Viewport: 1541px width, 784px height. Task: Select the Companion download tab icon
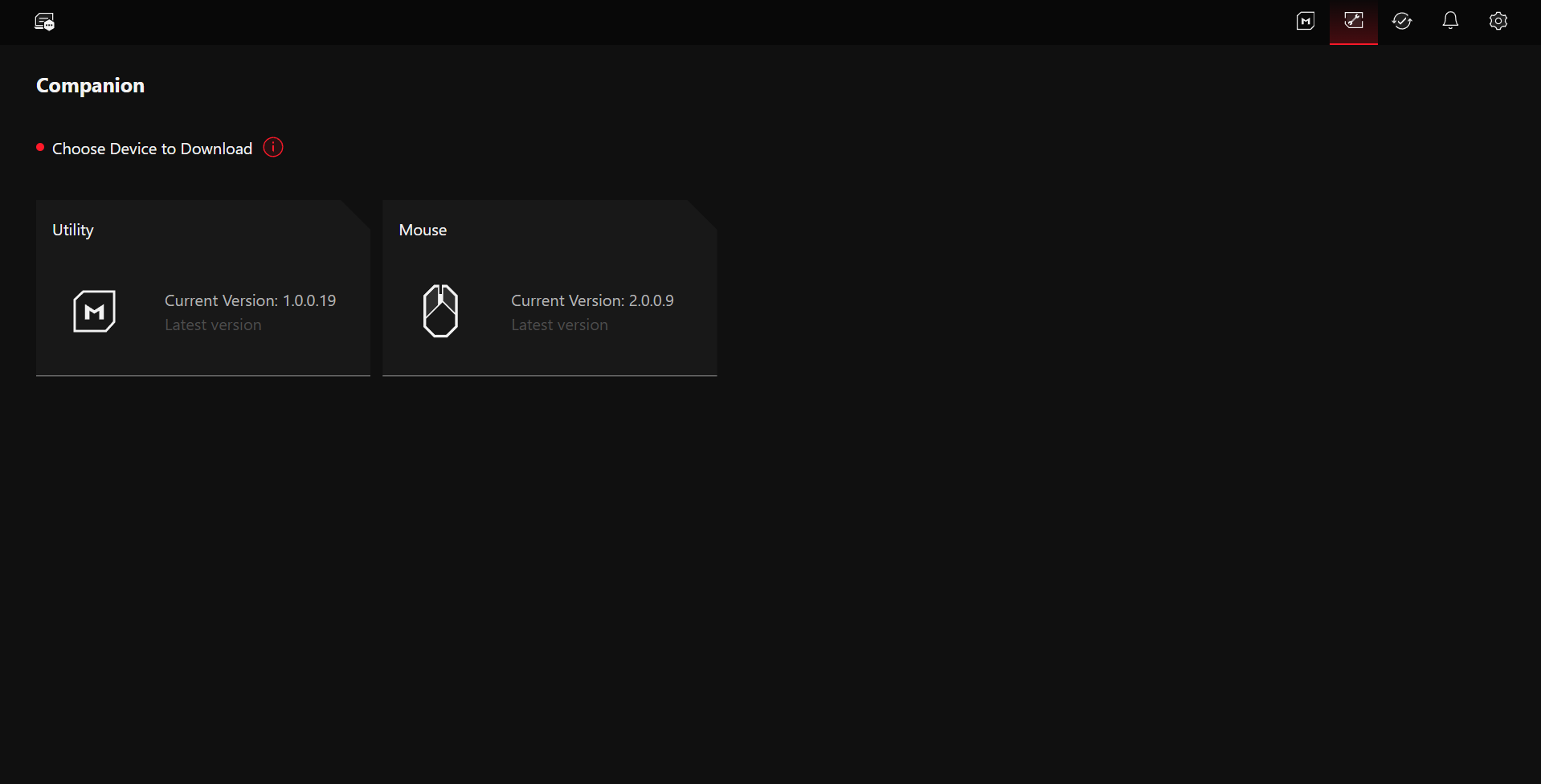pyautogui.click(x=1354, y=22)
